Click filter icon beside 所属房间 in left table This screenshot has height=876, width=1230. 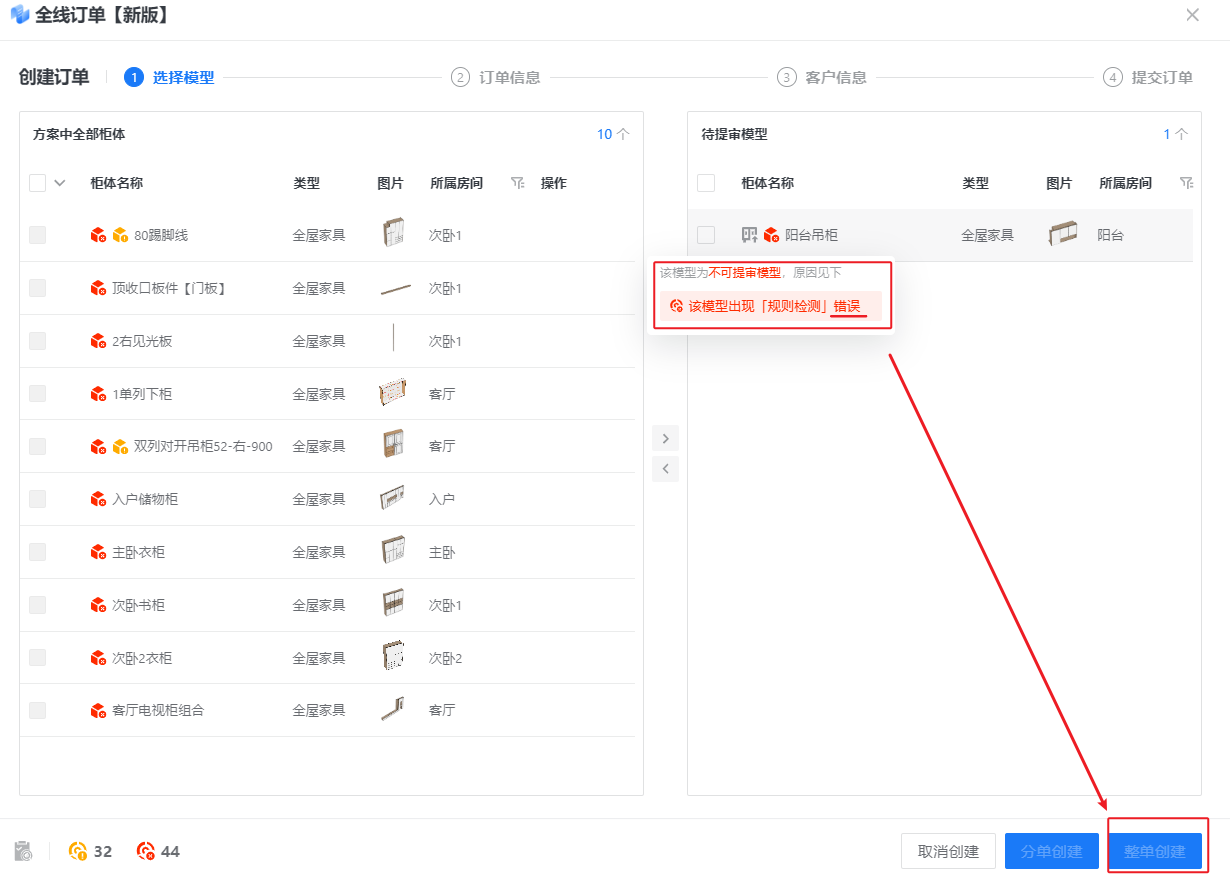(x=517, y=183)
